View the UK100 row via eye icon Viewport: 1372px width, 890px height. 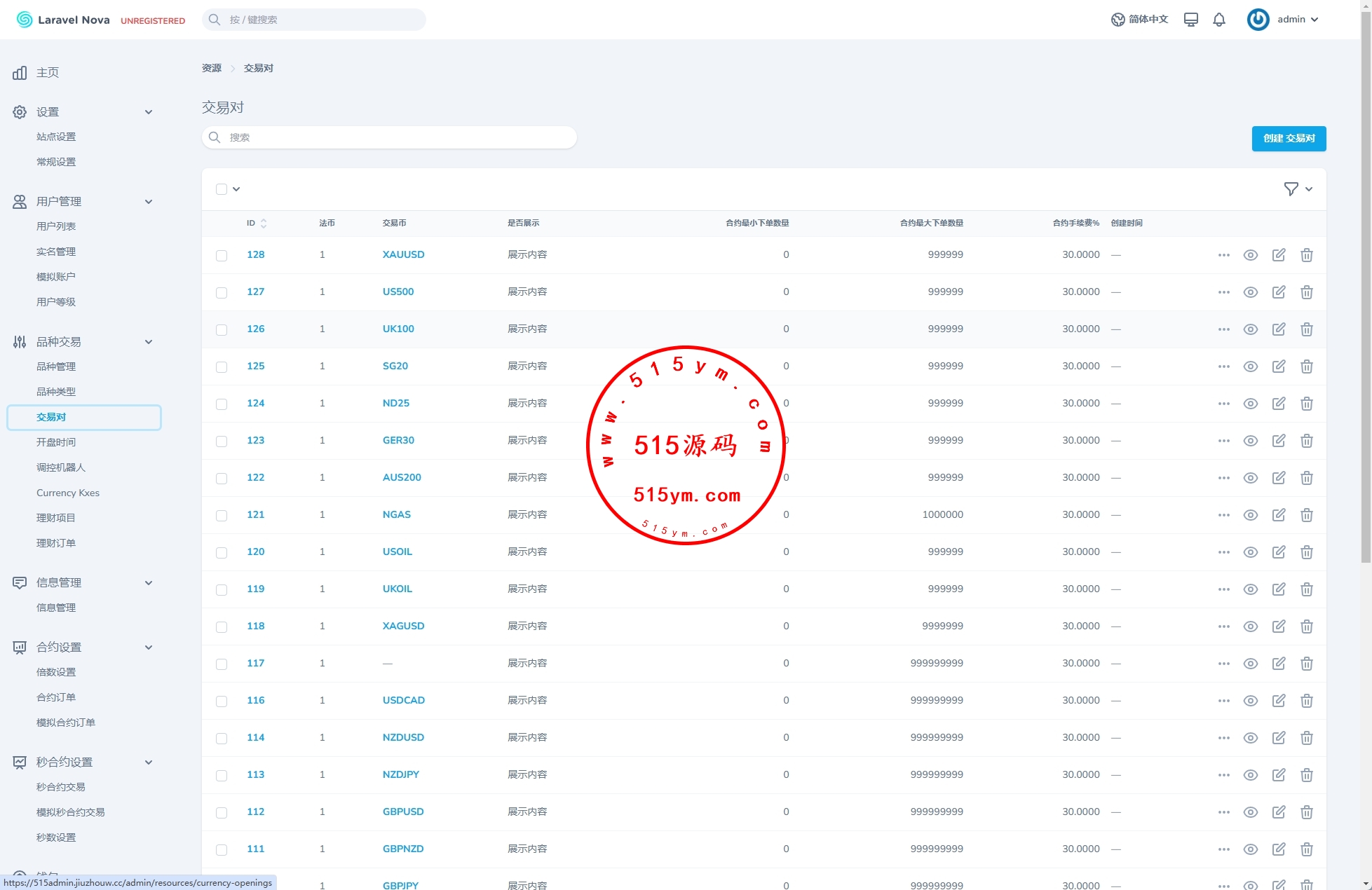point(1250,329)
